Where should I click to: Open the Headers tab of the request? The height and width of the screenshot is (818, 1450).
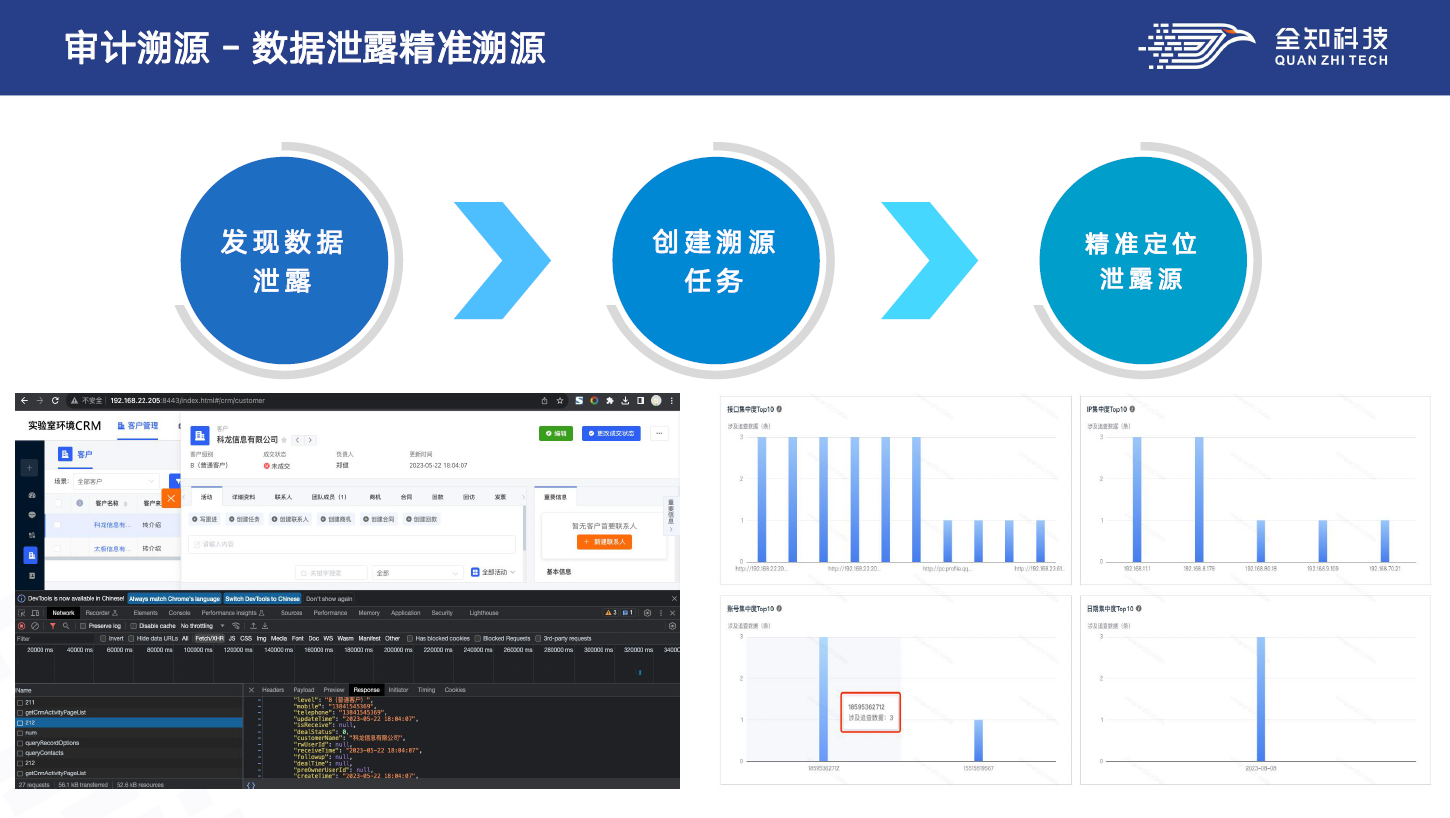(x=273, y=690)
